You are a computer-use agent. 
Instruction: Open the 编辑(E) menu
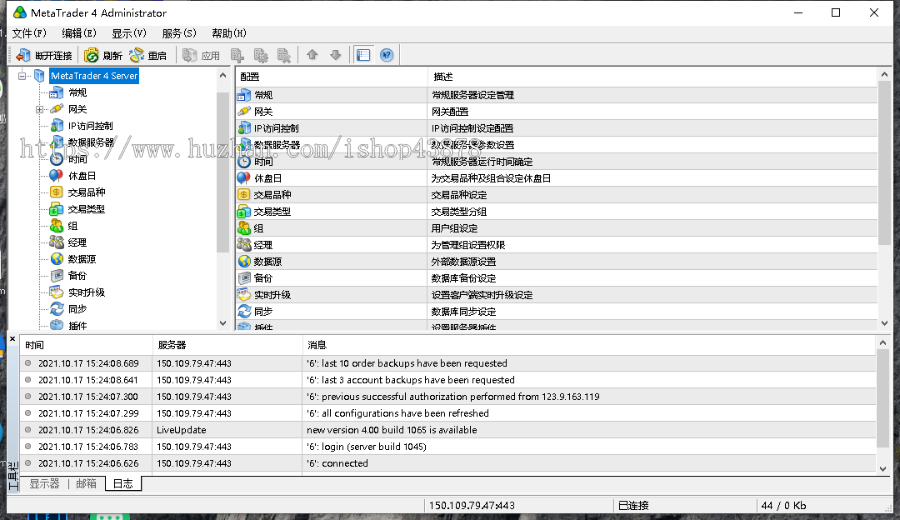pos(79,33)
